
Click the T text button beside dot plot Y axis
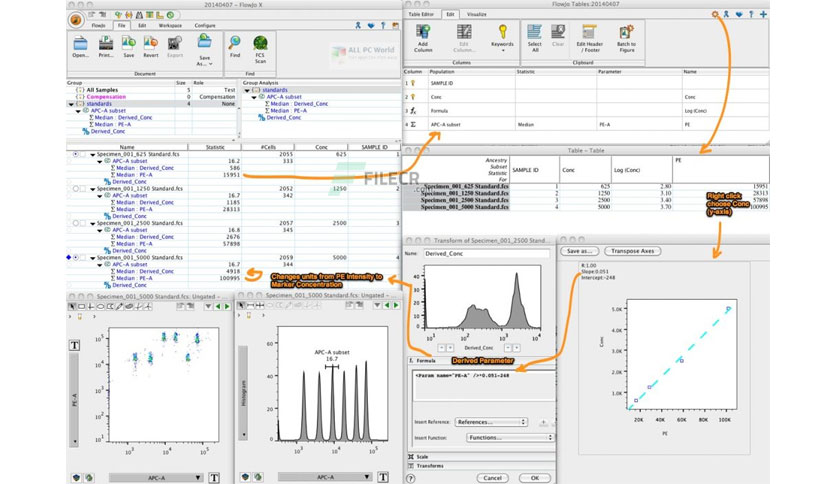coord(75,345)
